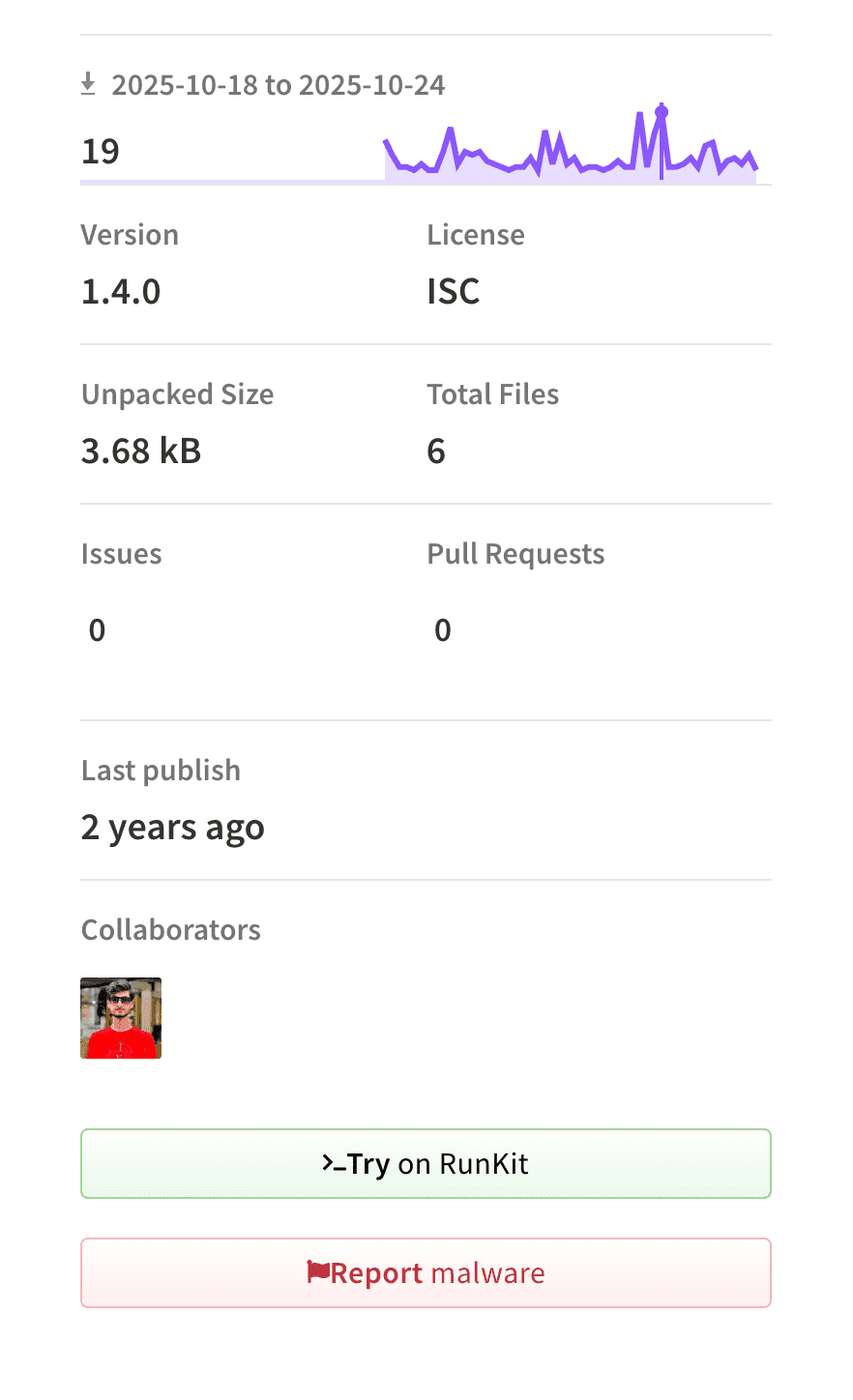Click the ISC license value

tap(454, 291)
